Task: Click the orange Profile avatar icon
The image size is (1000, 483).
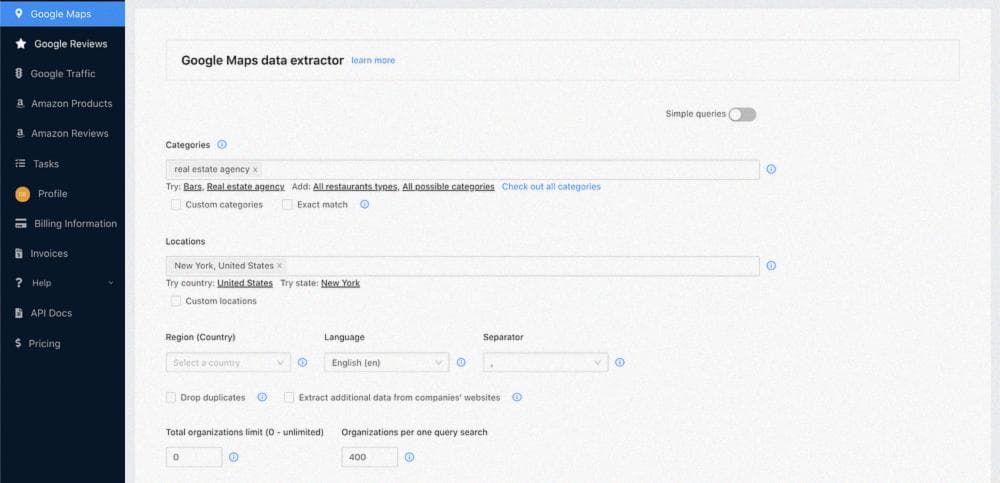Action: click(x=22, y=194)
